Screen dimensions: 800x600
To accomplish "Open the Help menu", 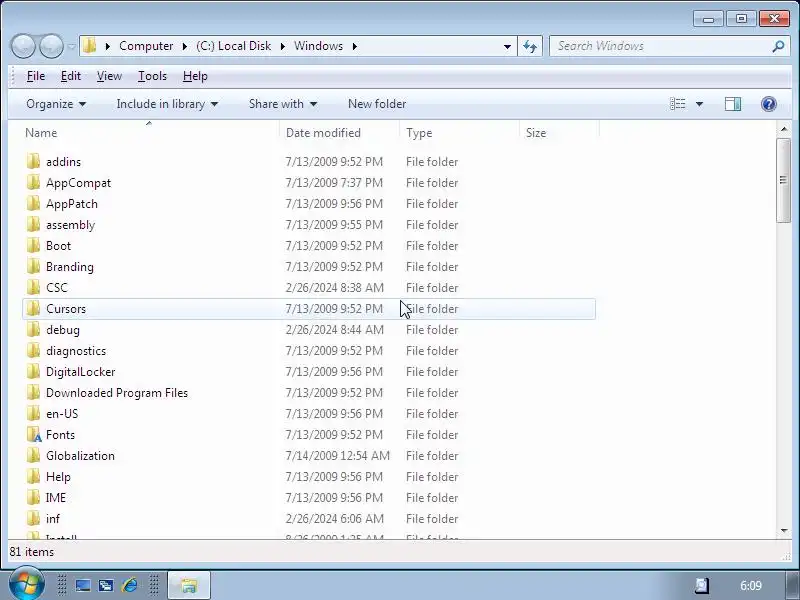I will (195, 76).
